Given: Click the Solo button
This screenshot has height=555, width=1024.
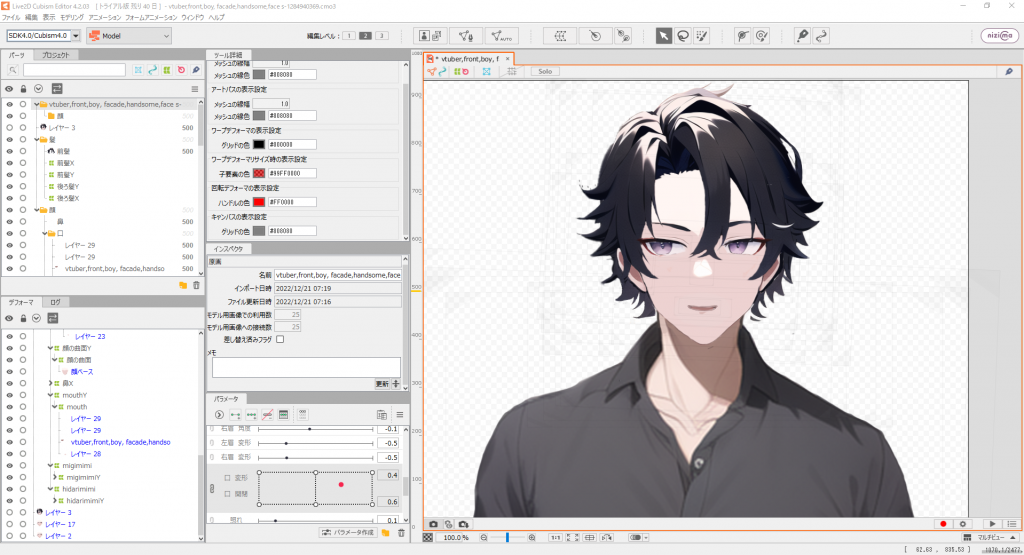Looking at the screenshot, I should (x=544, y=72).
